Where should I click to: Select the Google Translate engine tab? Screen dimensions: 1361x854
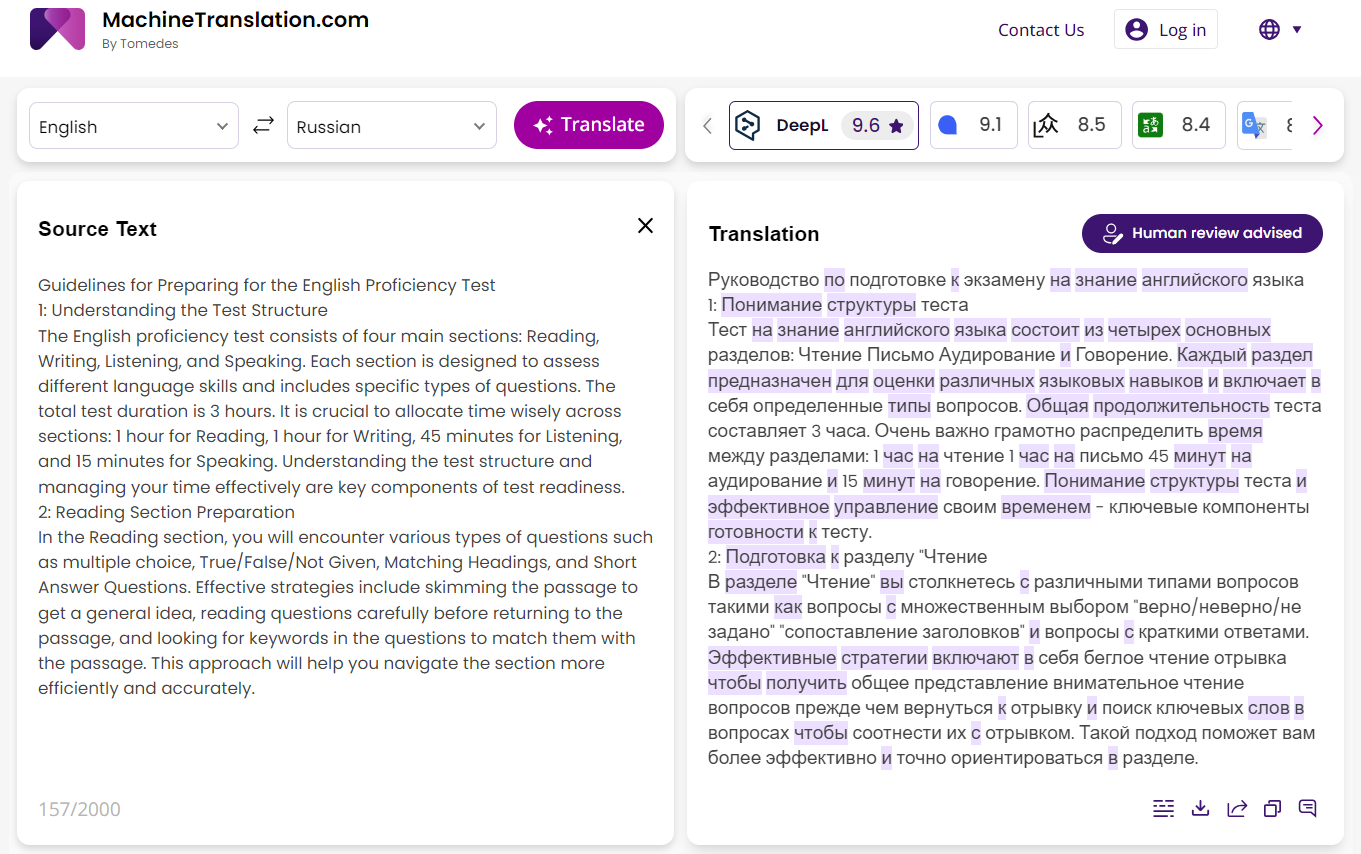(x=1265, y=125)
